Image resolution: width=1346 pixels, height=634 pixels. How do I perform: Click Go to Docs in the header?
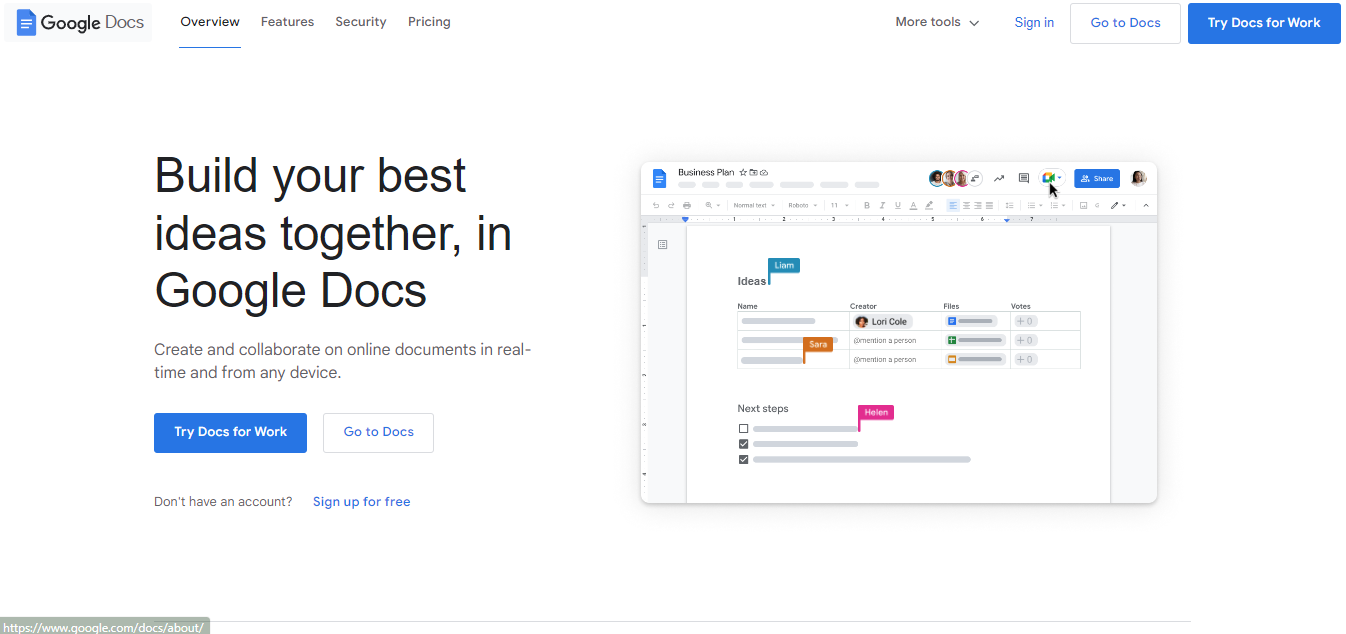[1125, 23]
